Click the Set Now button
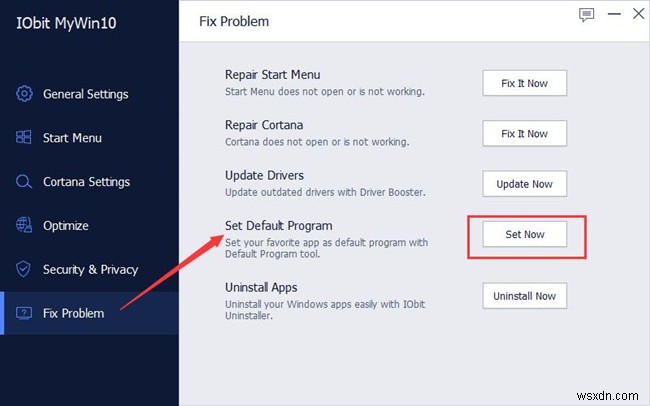 coord(525,234)
